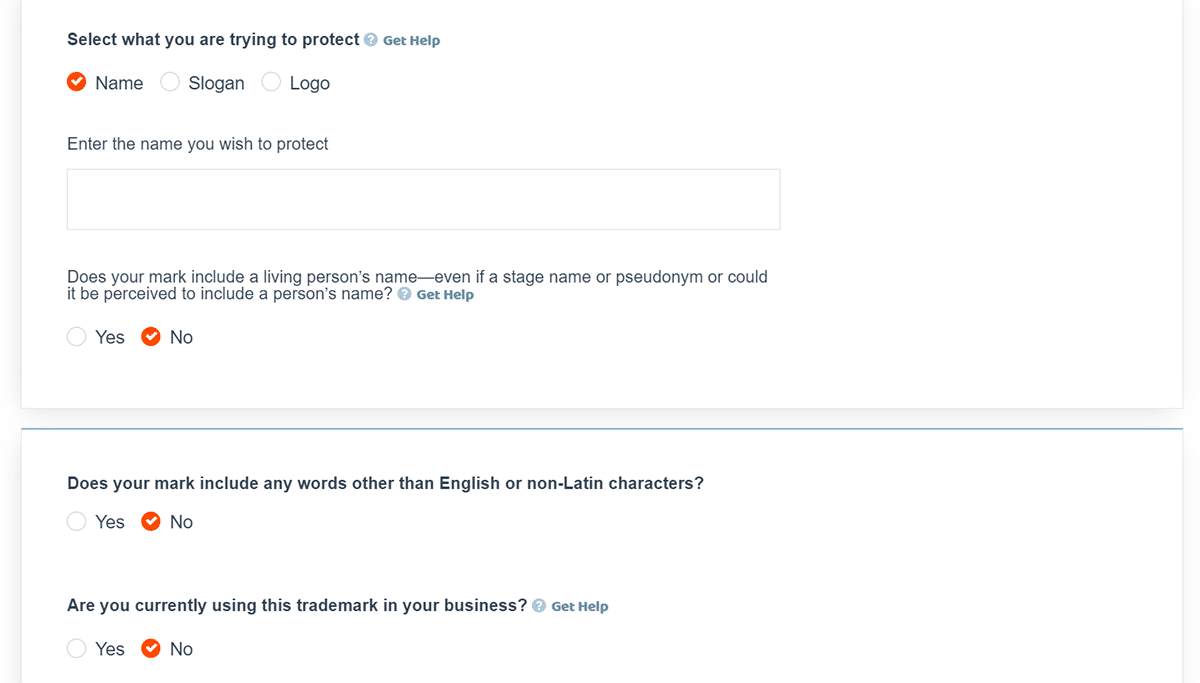Select the Logo radio button
The height and width of the screenshot is (683, 1200).
coord(271,82)
